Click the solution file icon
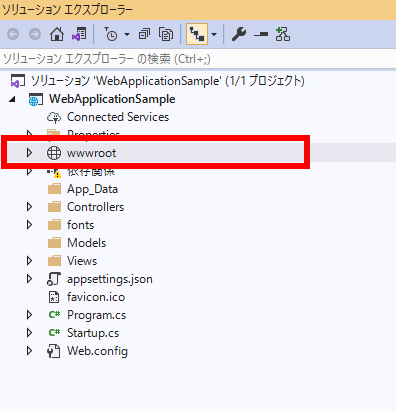 click(18, 81)
